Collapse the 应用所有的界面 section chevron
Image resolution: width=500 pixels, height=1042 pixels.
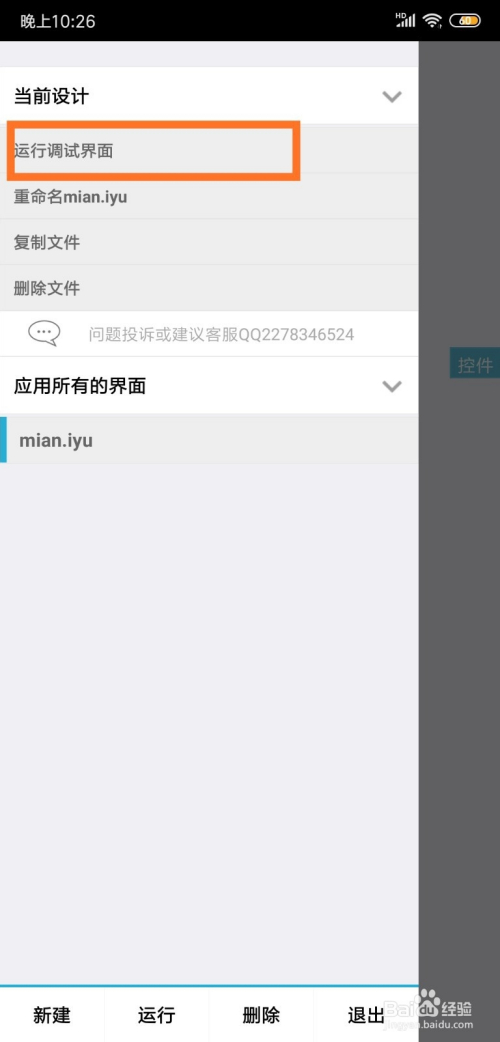pos(392,386)
